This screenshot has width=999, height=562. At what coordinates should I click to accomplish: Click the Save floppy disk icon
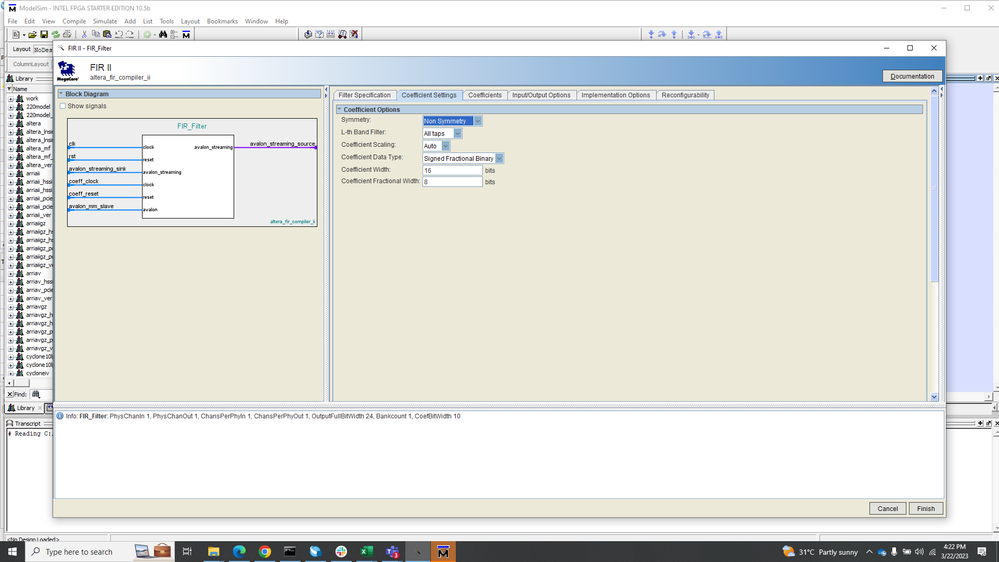(44, 34)
